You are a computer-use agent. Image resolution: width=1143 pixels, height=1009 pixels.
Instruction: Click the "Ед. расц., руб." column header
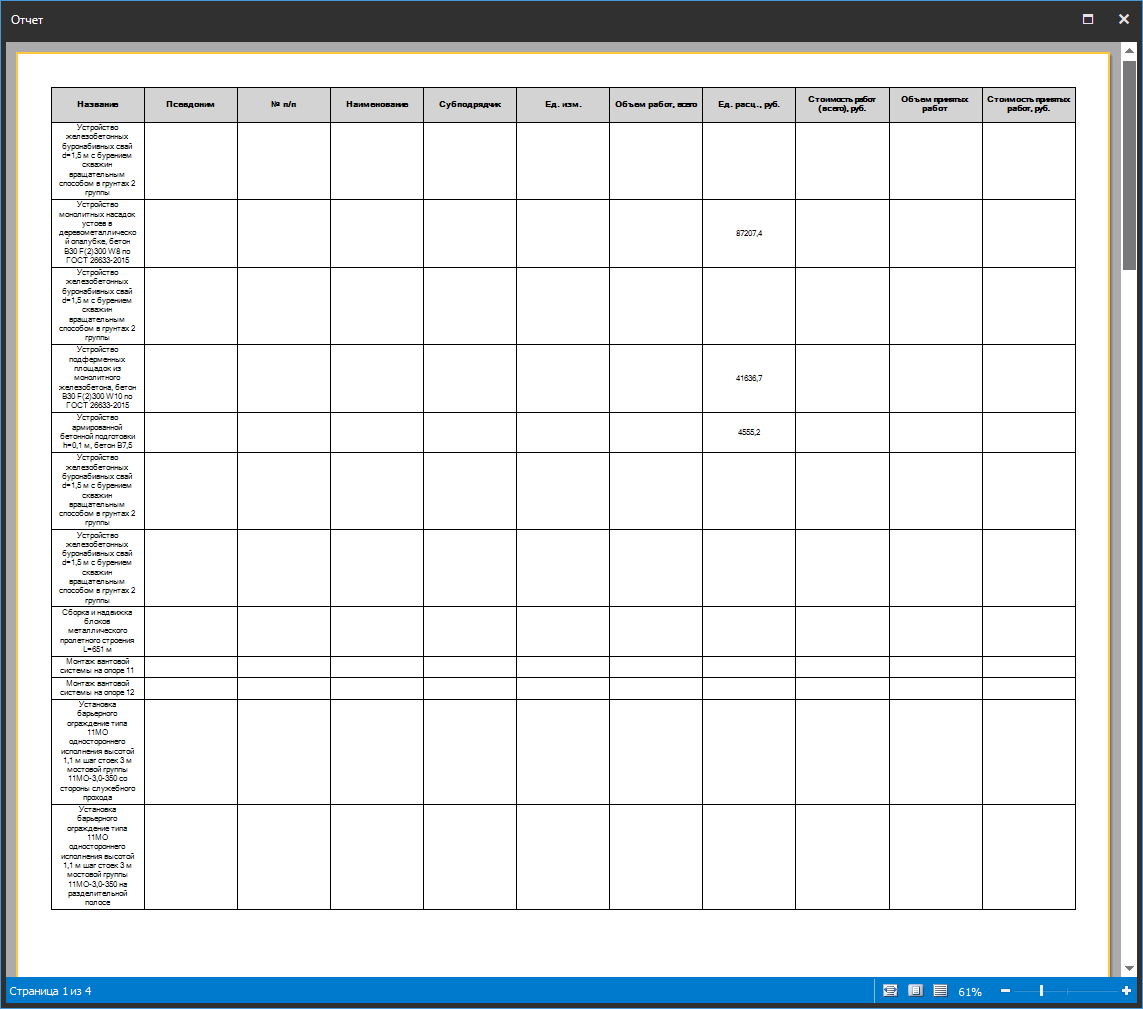tap(749, 105)
